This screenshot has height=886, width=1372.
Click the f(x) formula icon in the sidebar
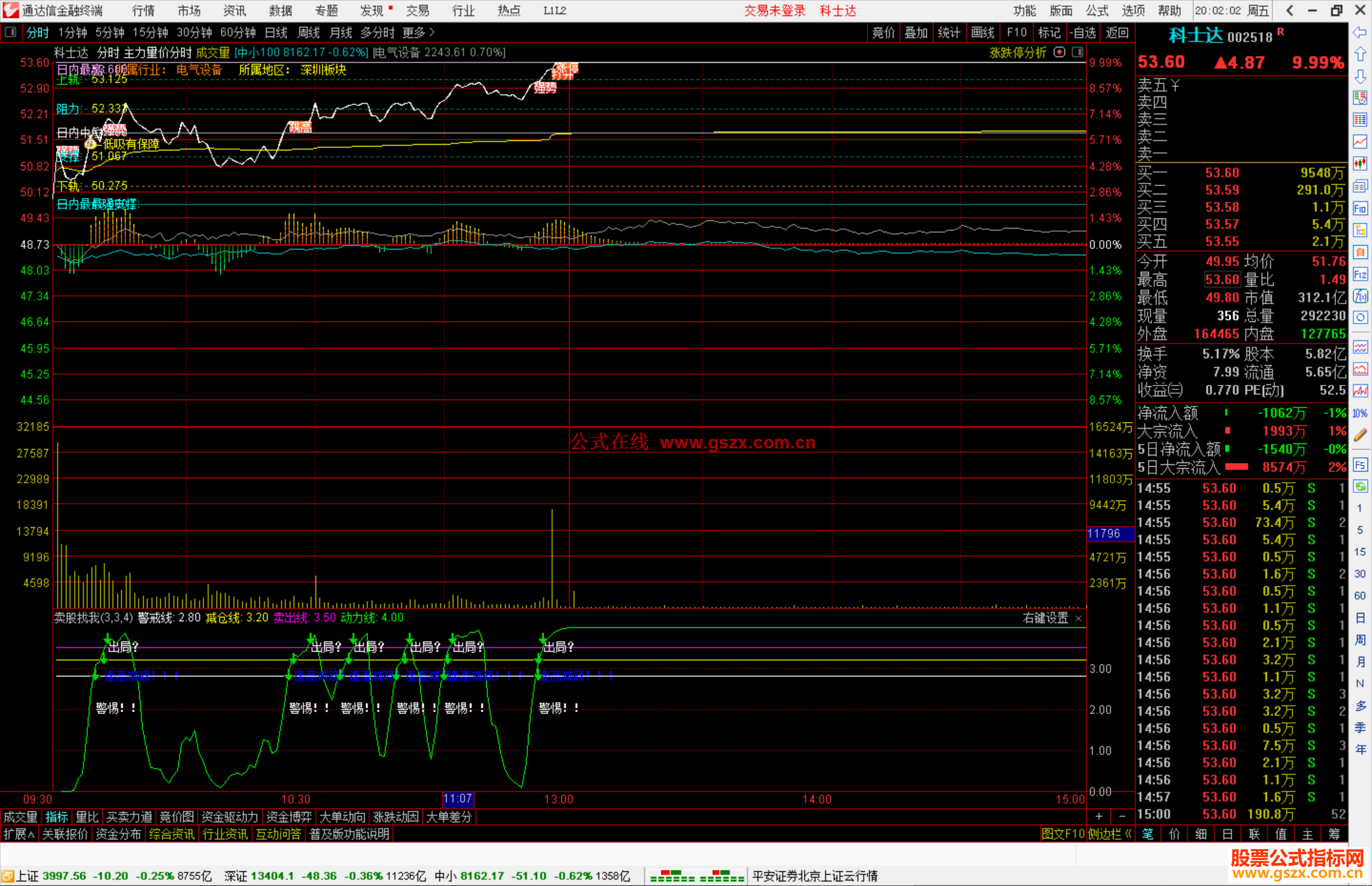coord(1360,296)
